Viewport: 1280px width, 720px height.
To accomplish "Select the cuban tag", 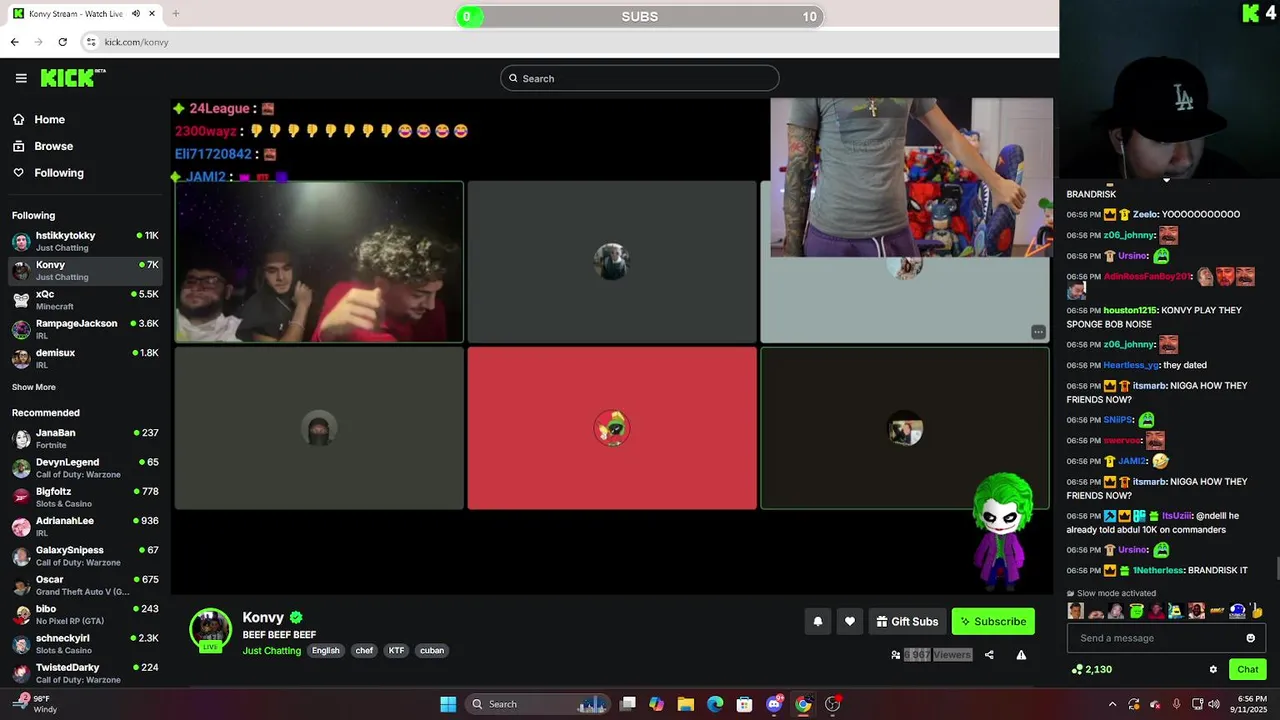I will click(x=432, y=650).
